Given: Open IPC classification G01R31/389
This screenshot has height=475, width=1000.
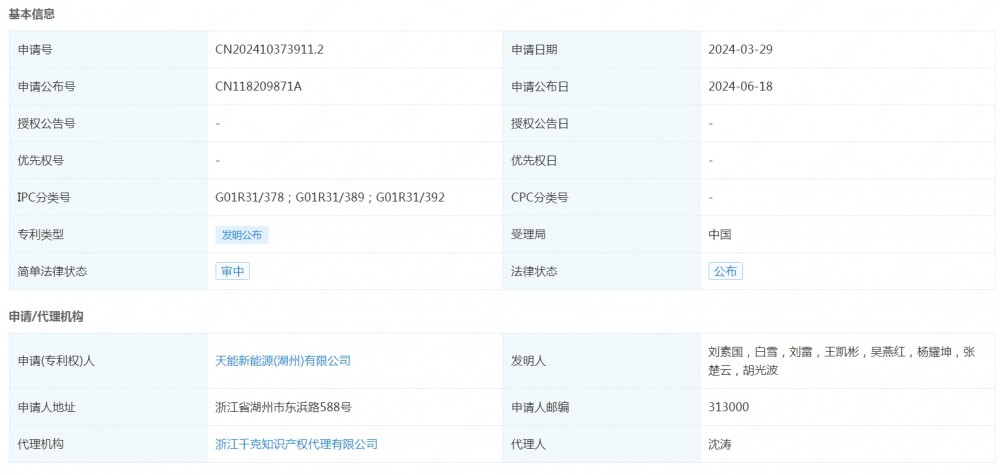Looking at the screenshot, I should 333,198.
